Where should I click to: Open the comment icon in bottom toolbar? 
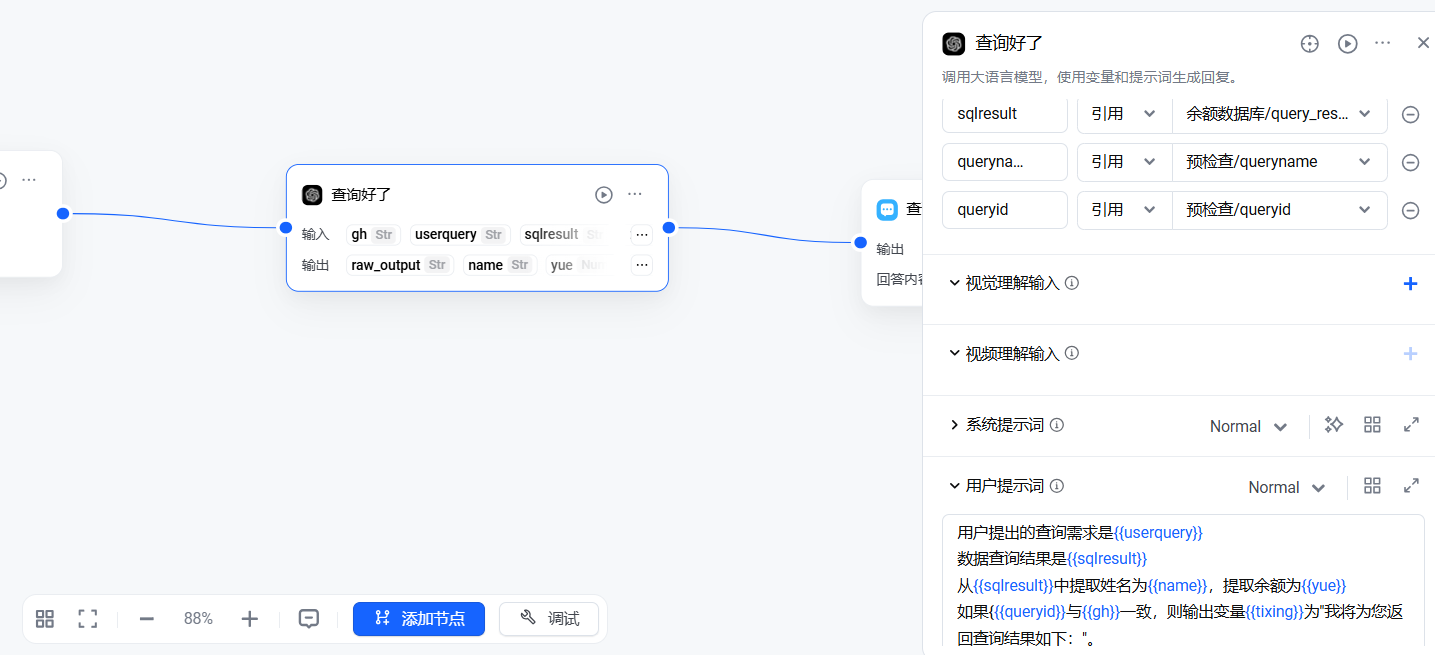(309, 619)
